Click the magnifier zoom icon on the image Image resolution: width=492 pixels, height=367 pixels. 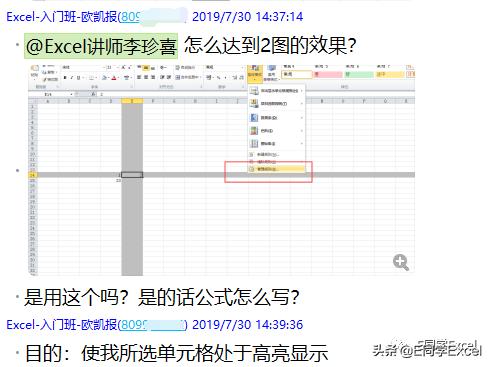(x=400, y=262)
